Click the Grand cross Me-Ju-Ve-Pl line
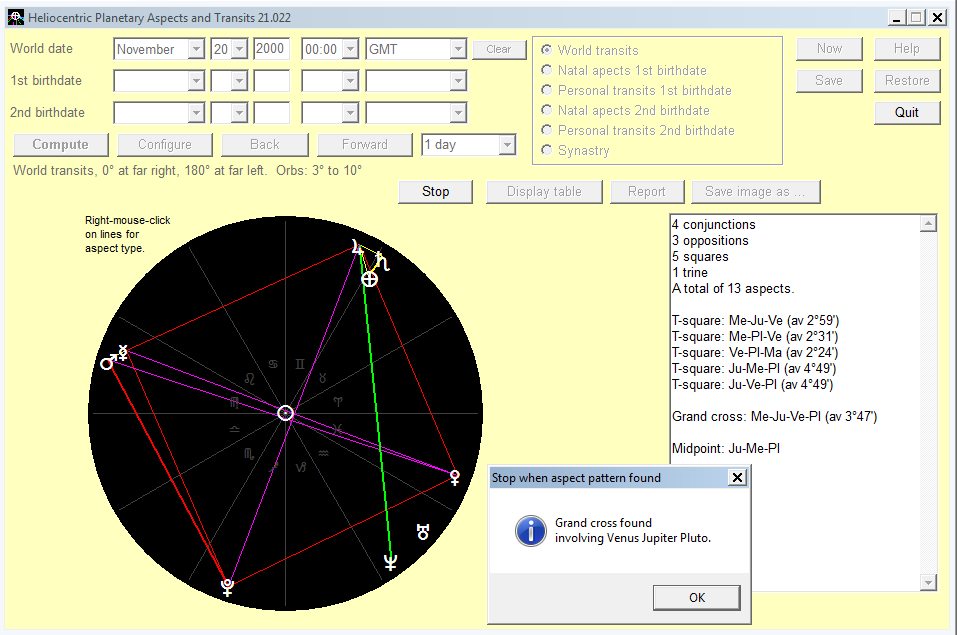The width and height of the screenshot is (957, 635). click(775, 416)
